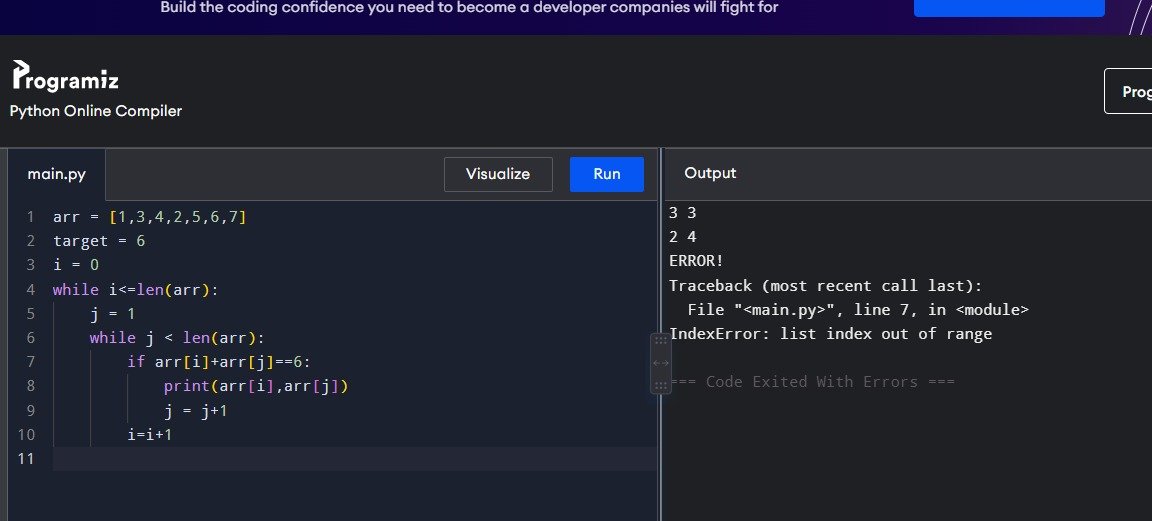
Task: Select the main.py tab
Action: [x=57, y=174]
